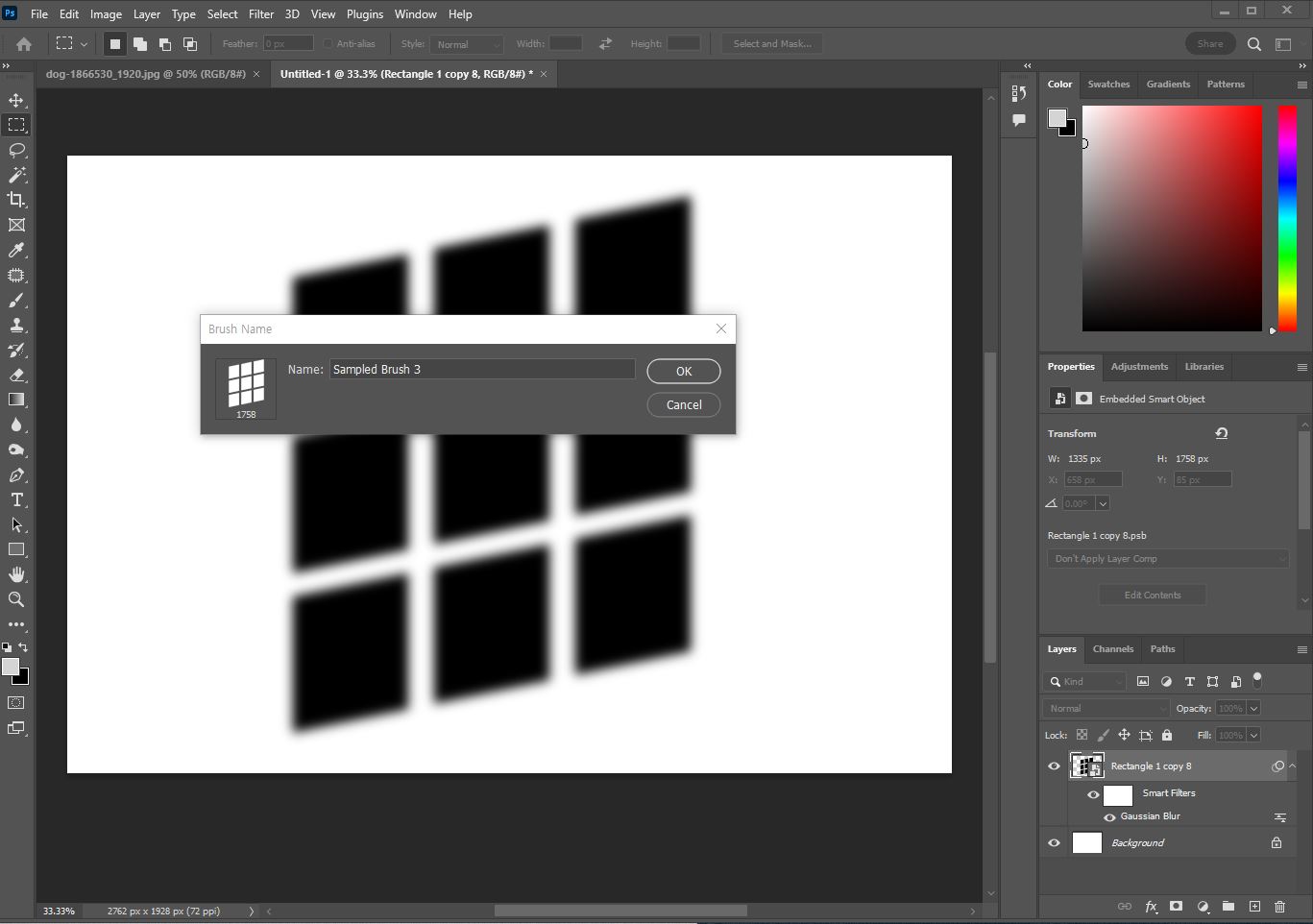Screen dimensions: 1313x924
Task: Toggle Lock transparent pixels icon
Action: click(1082, 735)
